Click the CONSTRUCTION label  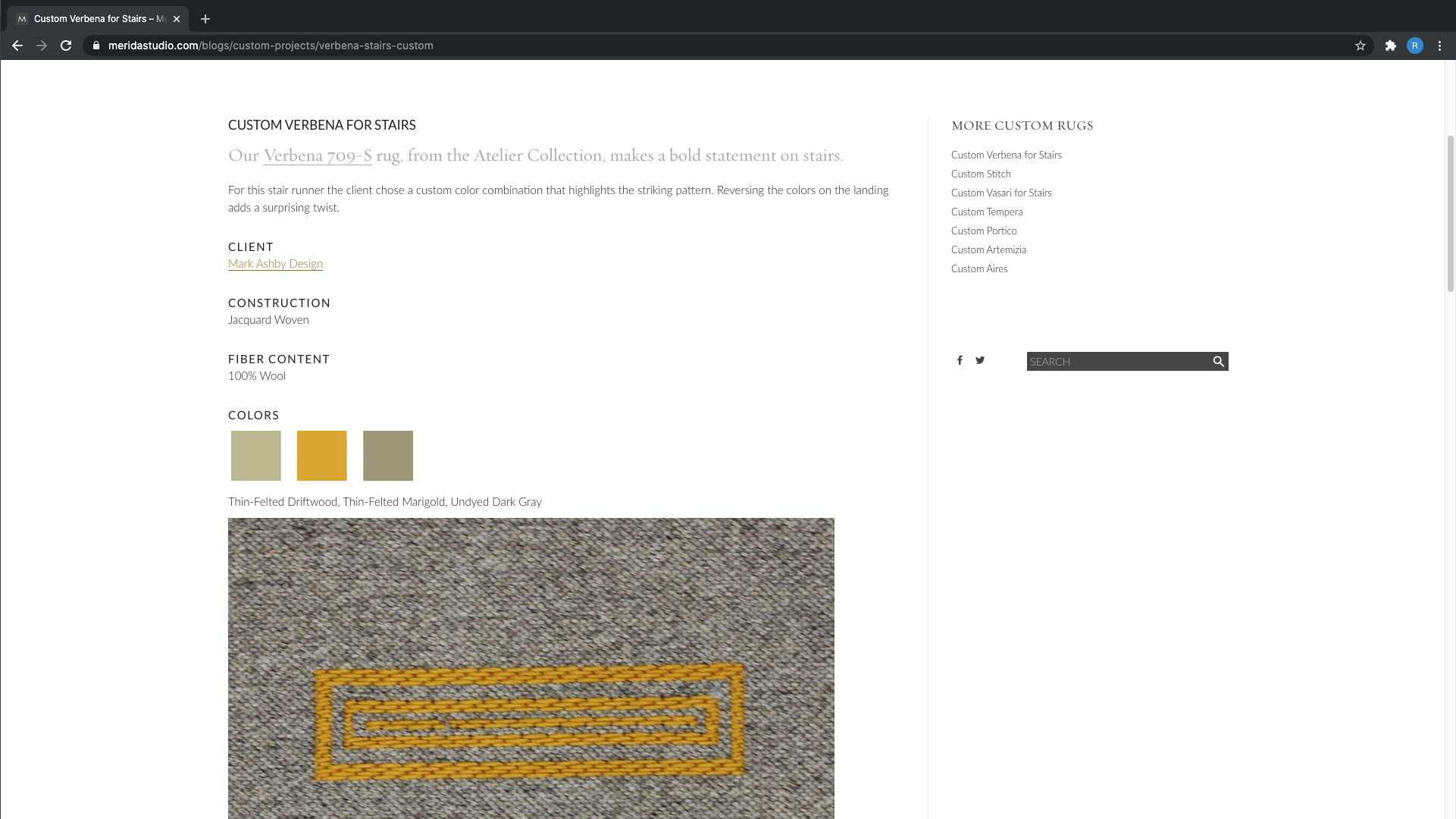click(x=279, y=303)
